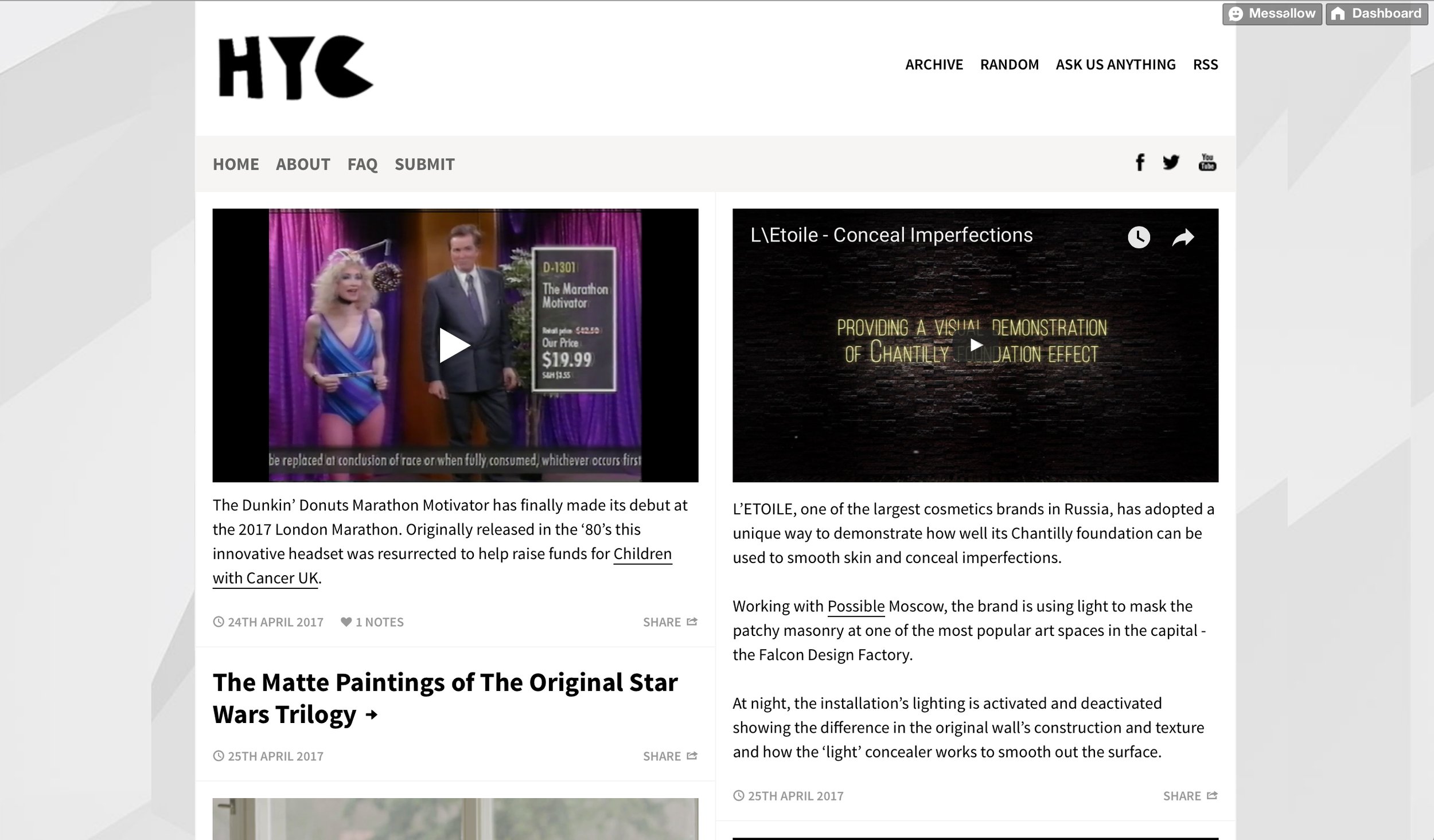This screenshot has width=1434, height=840.
Task: Open Ask Us Anything page
Action: tap(1115, 65)
